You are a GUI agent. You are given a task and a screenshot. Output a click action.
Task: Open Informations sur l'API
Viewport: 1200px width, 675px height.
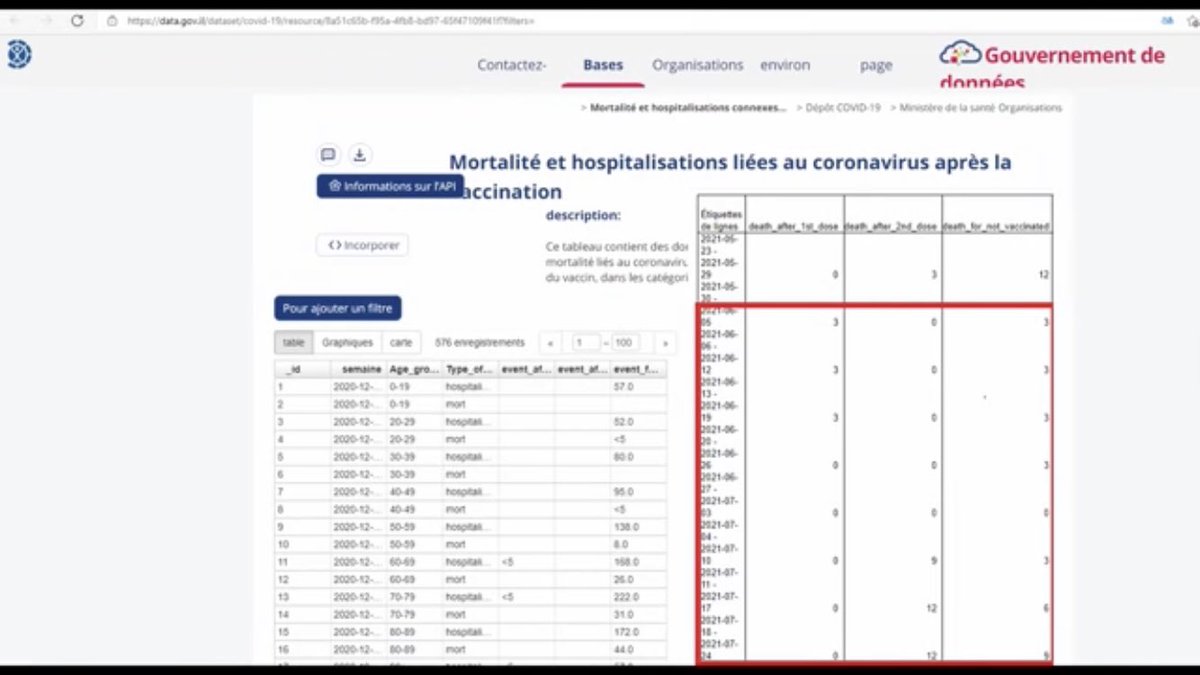[x=391, y=186]
